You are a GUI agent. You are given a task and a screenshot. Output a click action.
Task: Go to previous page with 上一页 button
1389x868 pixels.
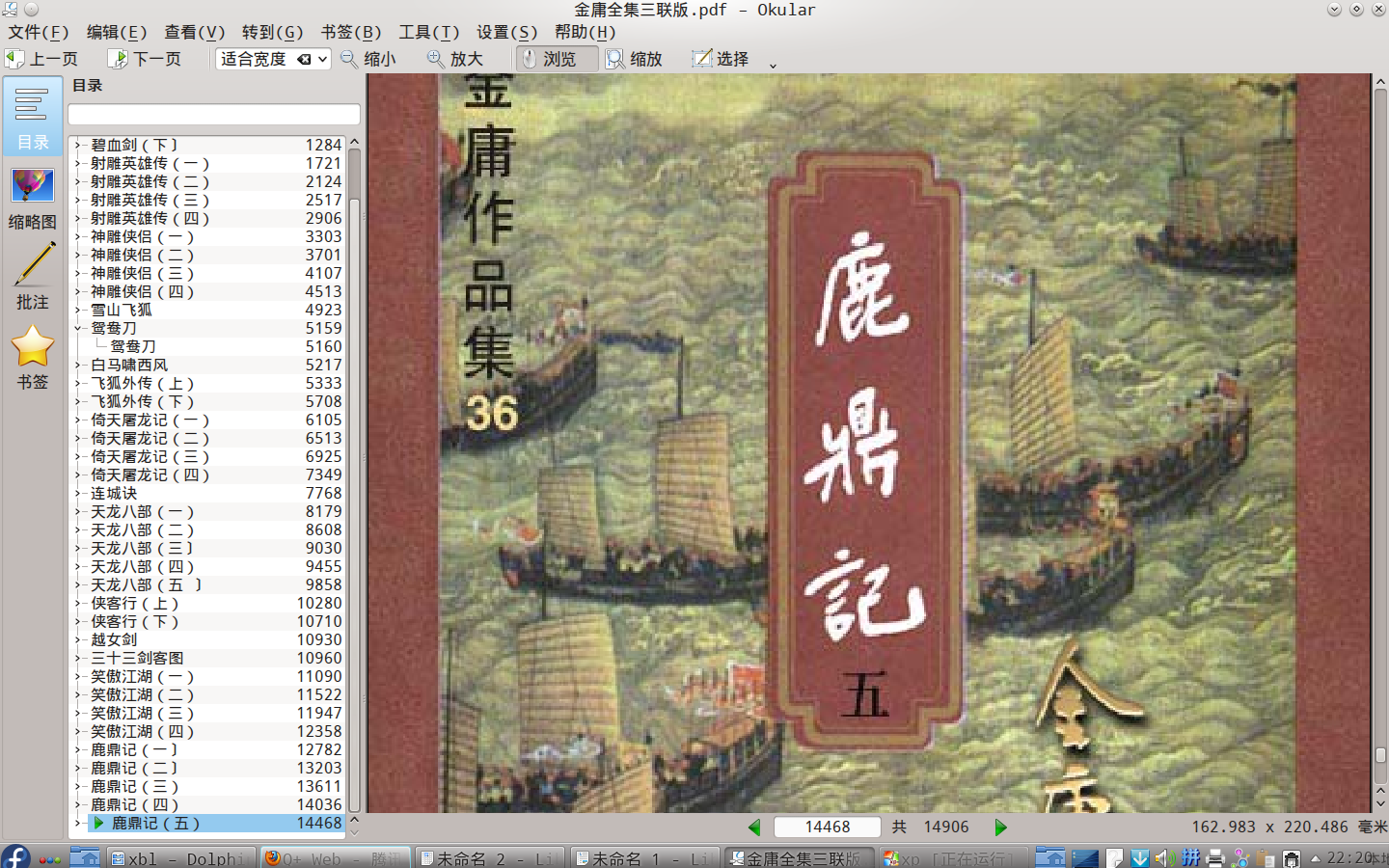pyautogui.click(x=41, y=59)
